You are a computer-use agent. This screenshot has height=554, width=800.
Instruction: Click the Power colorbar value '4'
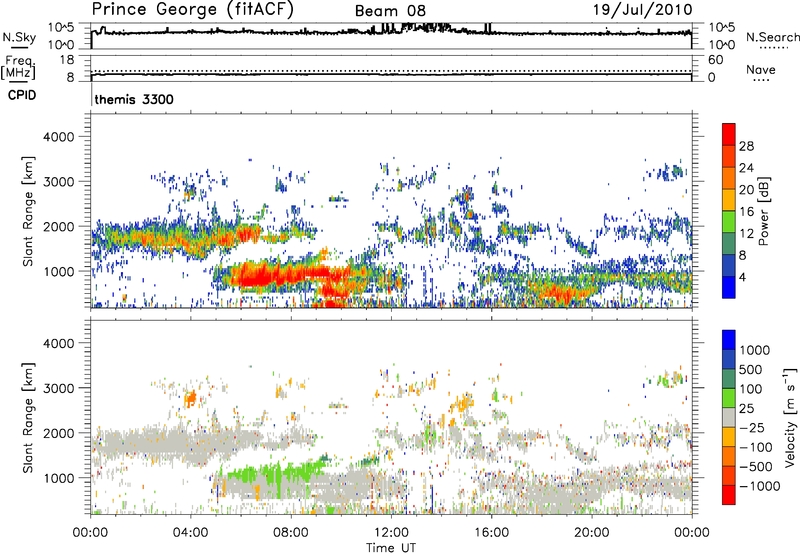click(x=742, y=278)
